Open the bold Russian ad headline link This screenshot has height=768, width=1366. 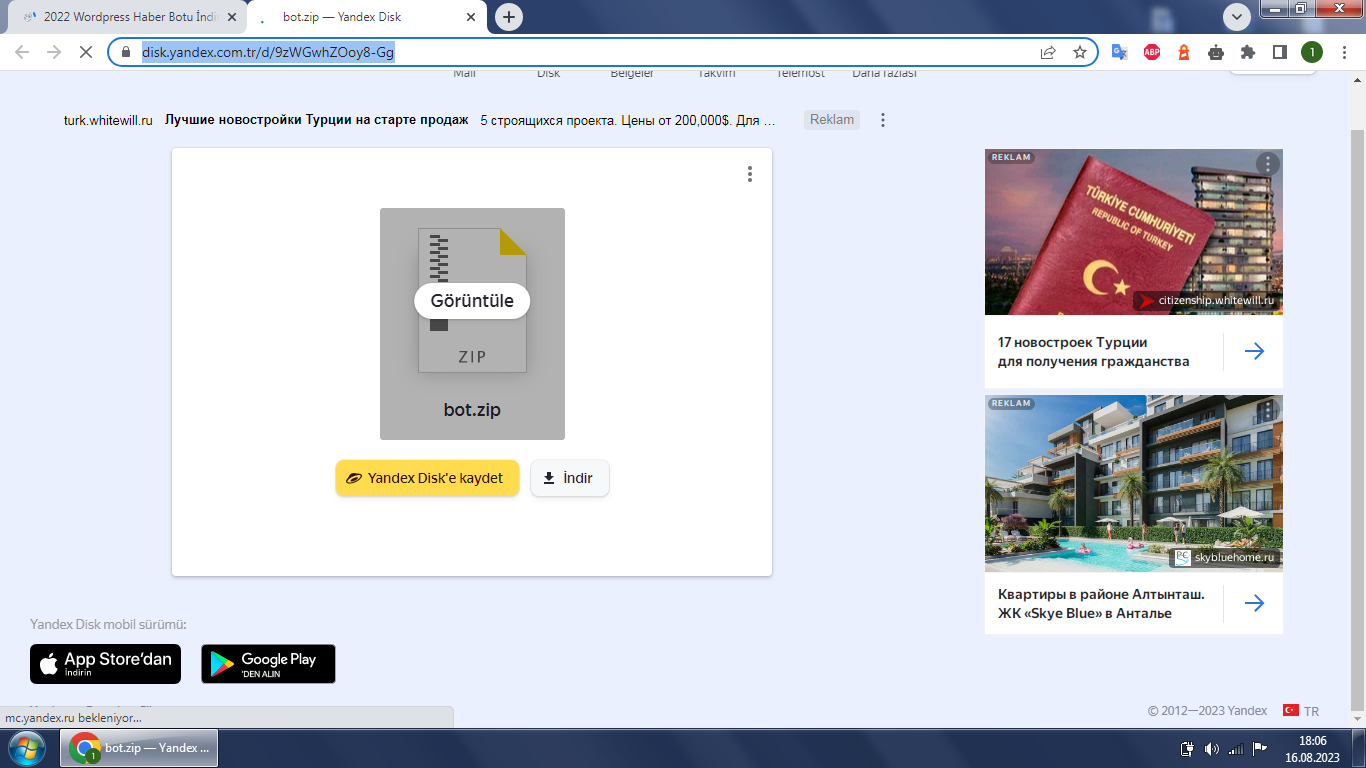[x=316, y=120]
